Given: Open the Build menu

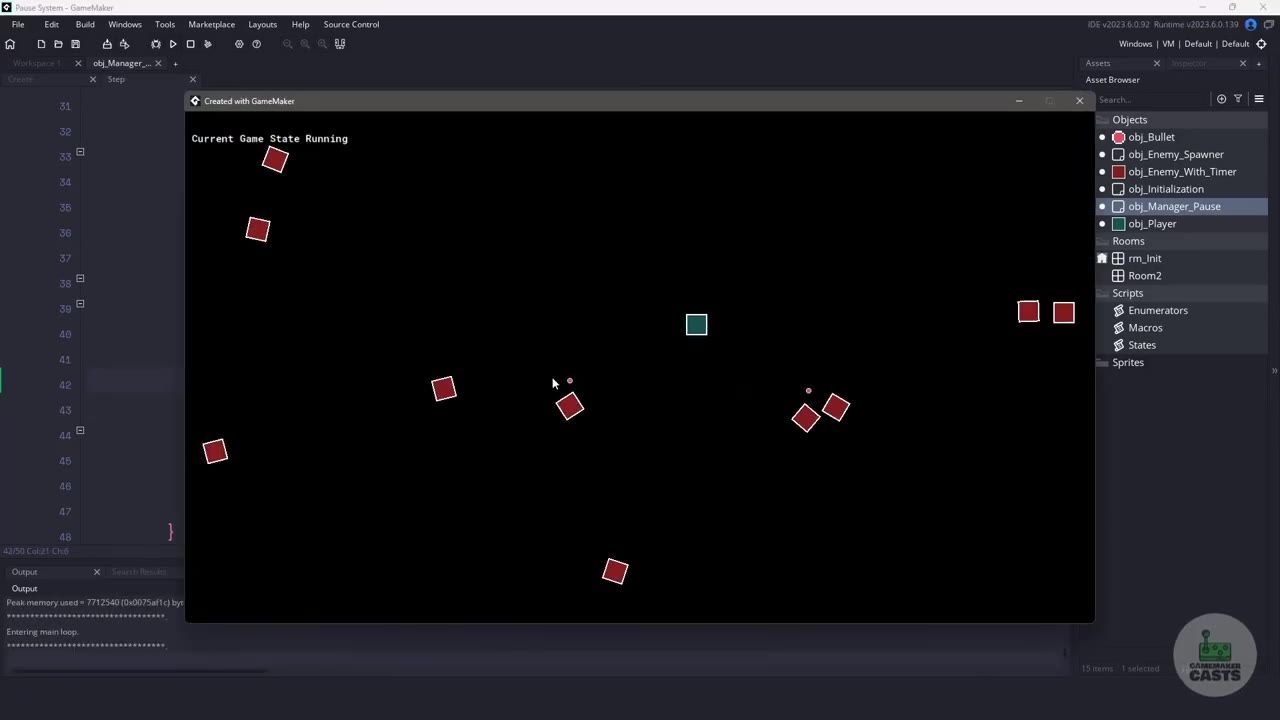Looking at the screenshot, I should click(x=85, y=24).
